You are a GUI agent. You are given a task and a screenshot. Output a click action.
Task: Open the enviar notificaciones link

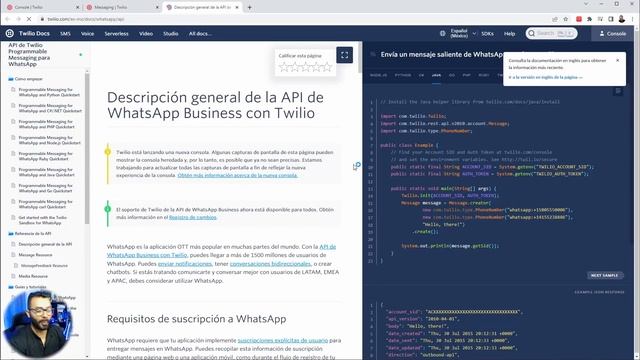coord(185,264)
